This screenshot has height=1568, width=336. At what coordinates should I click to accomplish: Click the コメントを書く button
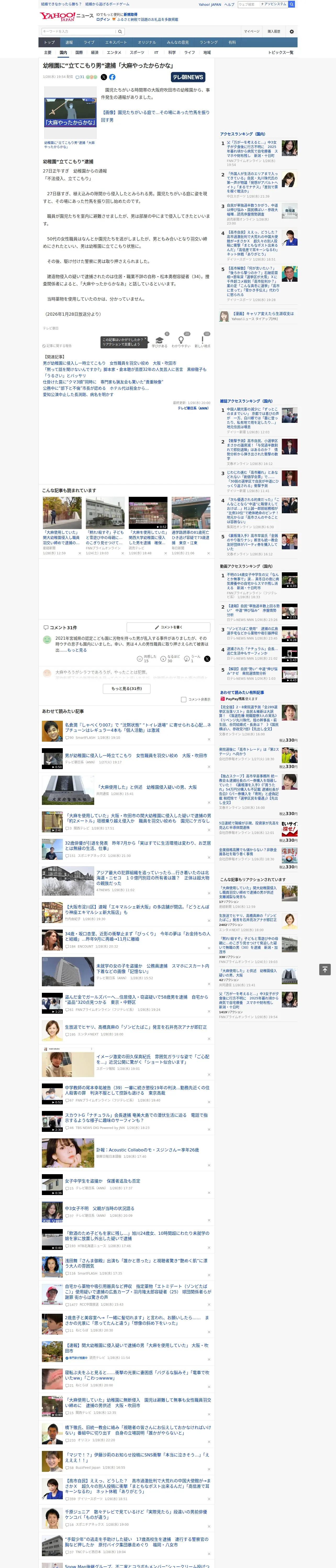pos(168,627)
